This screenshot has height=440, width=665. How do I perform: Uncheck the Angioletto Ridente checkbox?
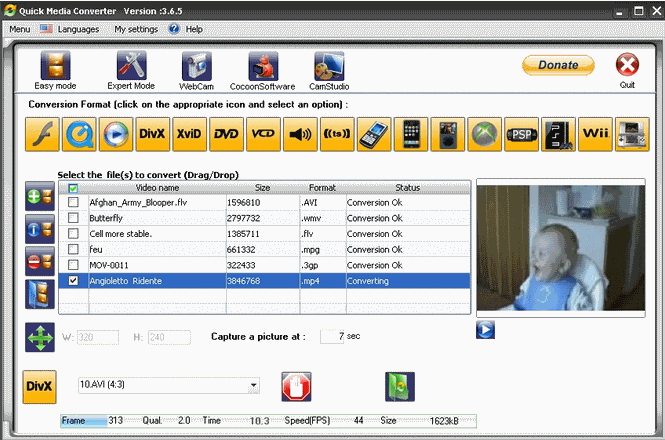(73, 282)
